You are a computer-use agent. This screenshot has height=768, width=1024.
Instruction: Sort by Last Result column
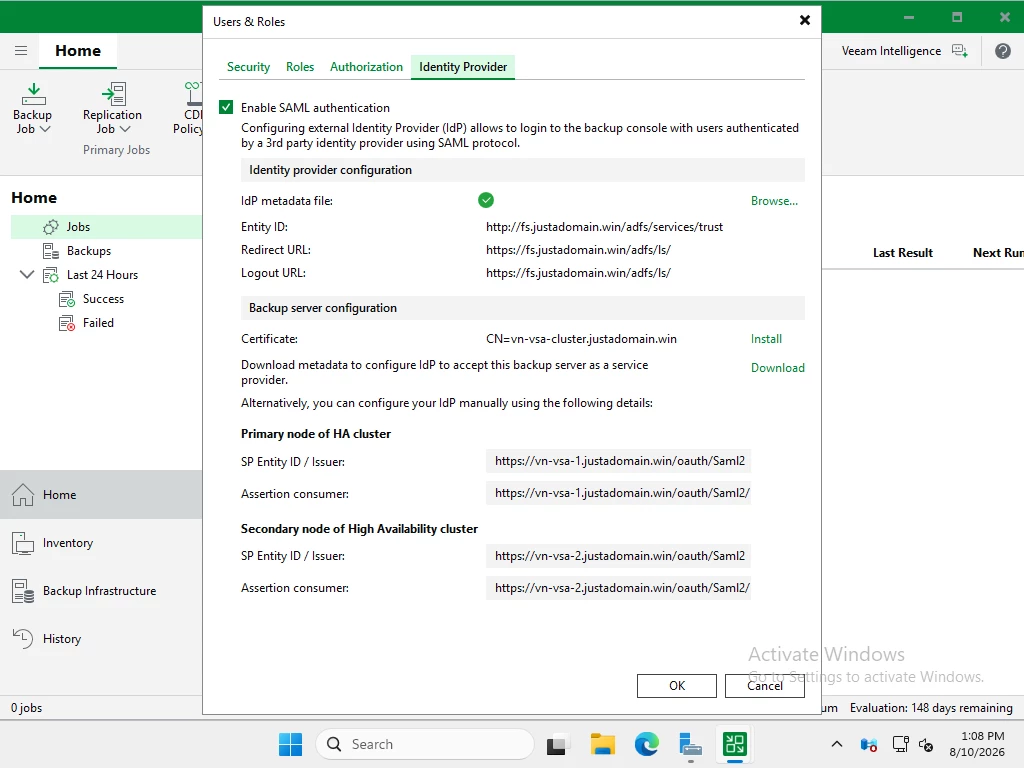click(903, 253)
